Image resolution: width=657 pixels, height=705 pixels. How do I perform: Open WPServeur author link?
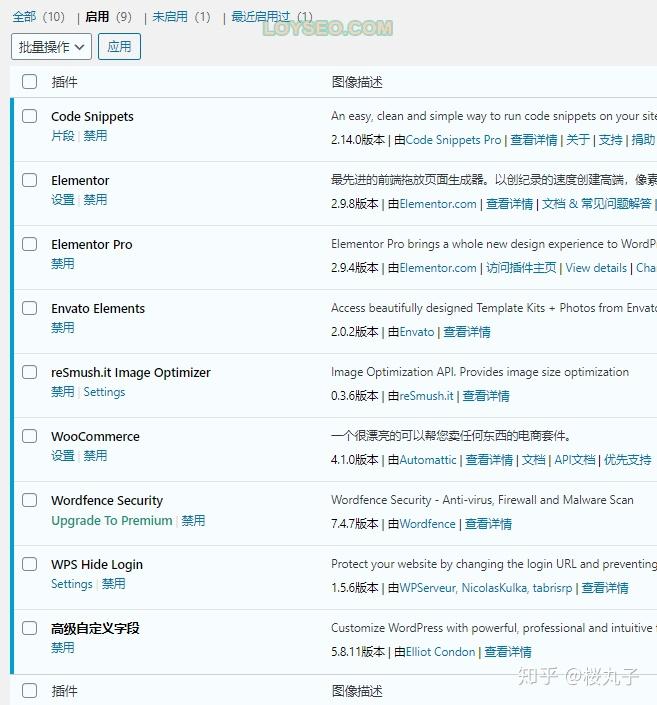(x=428, y=588)
